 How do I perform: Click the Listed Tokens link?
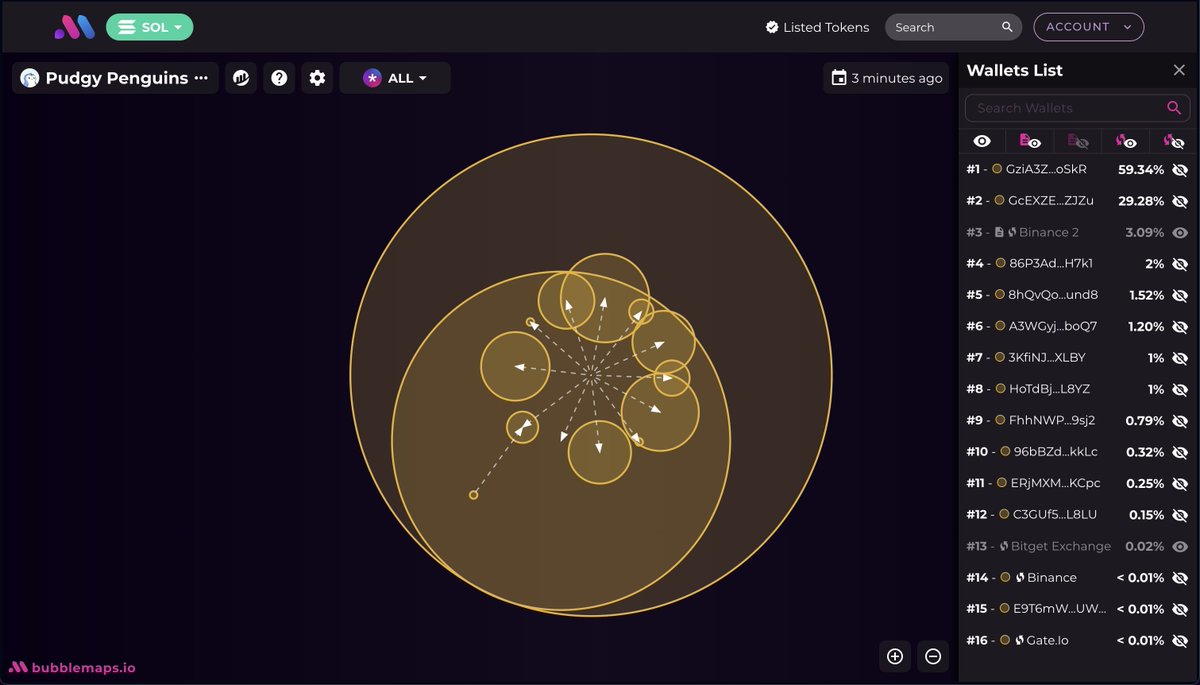pyautogui.click(x=817, y=27)
